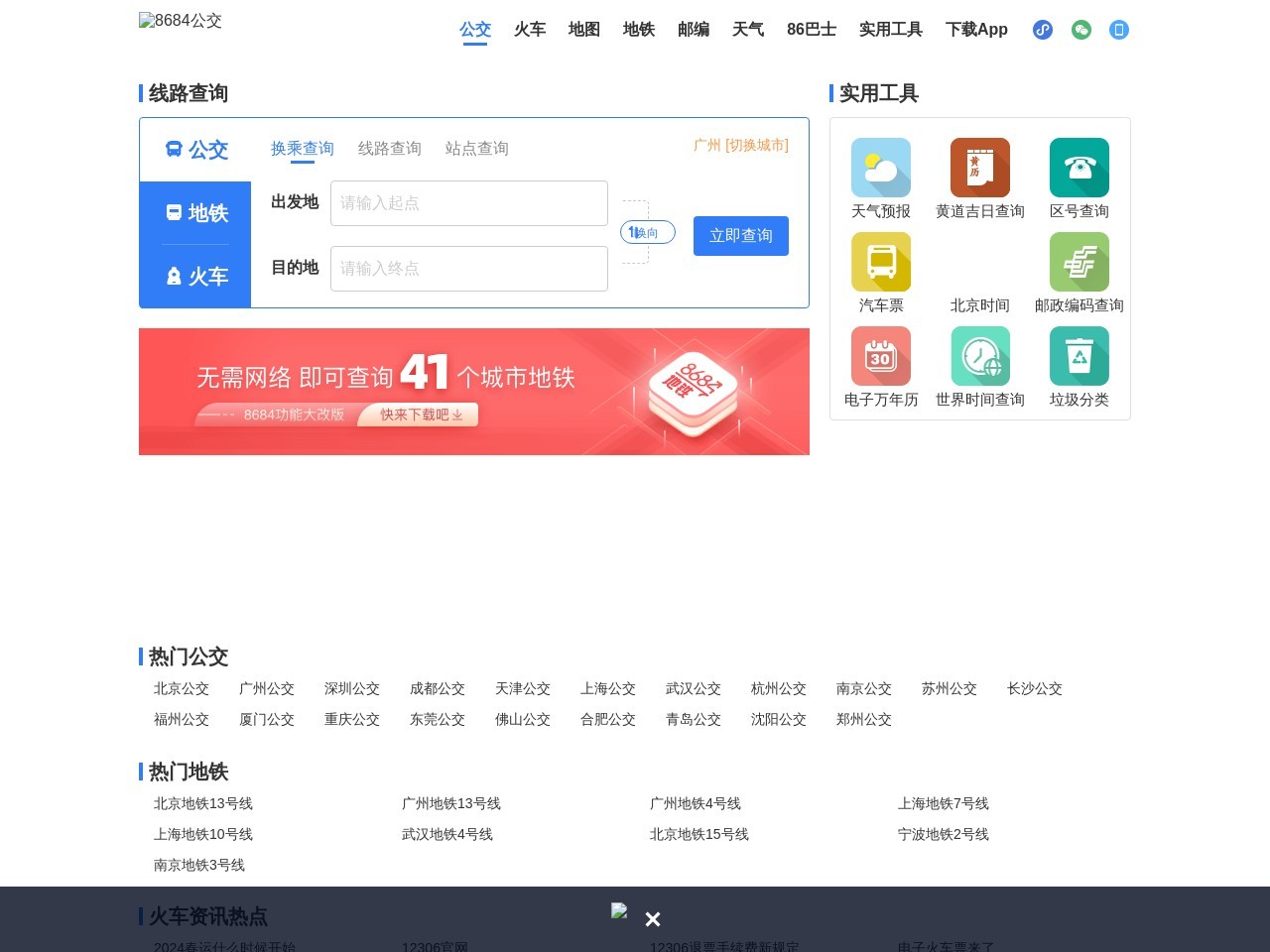1270x952 pixels.
Task: Open the 广州地铁4号线 link
Action: 696,803
